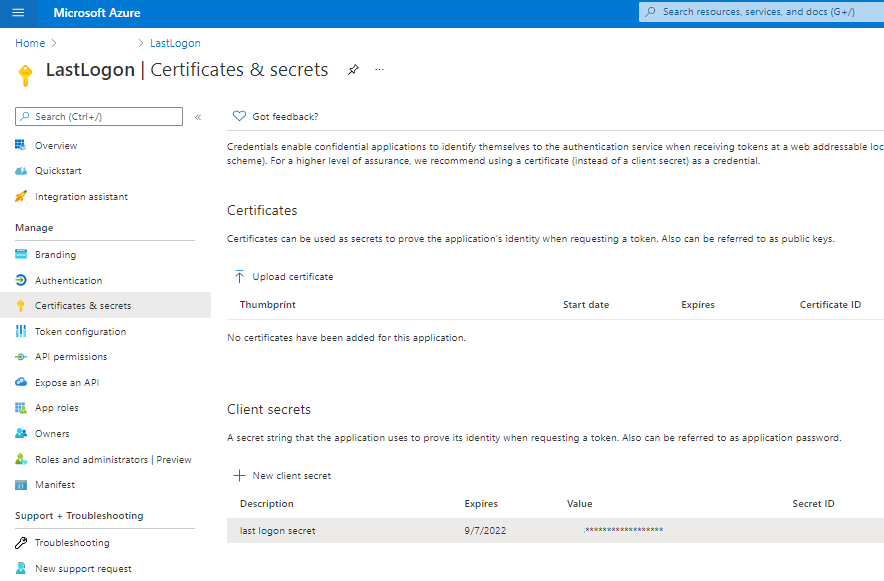Select the Expose an API cloud icon
Image resolution: width=884 pixels, height=581 pixels.
click(22, 382)
